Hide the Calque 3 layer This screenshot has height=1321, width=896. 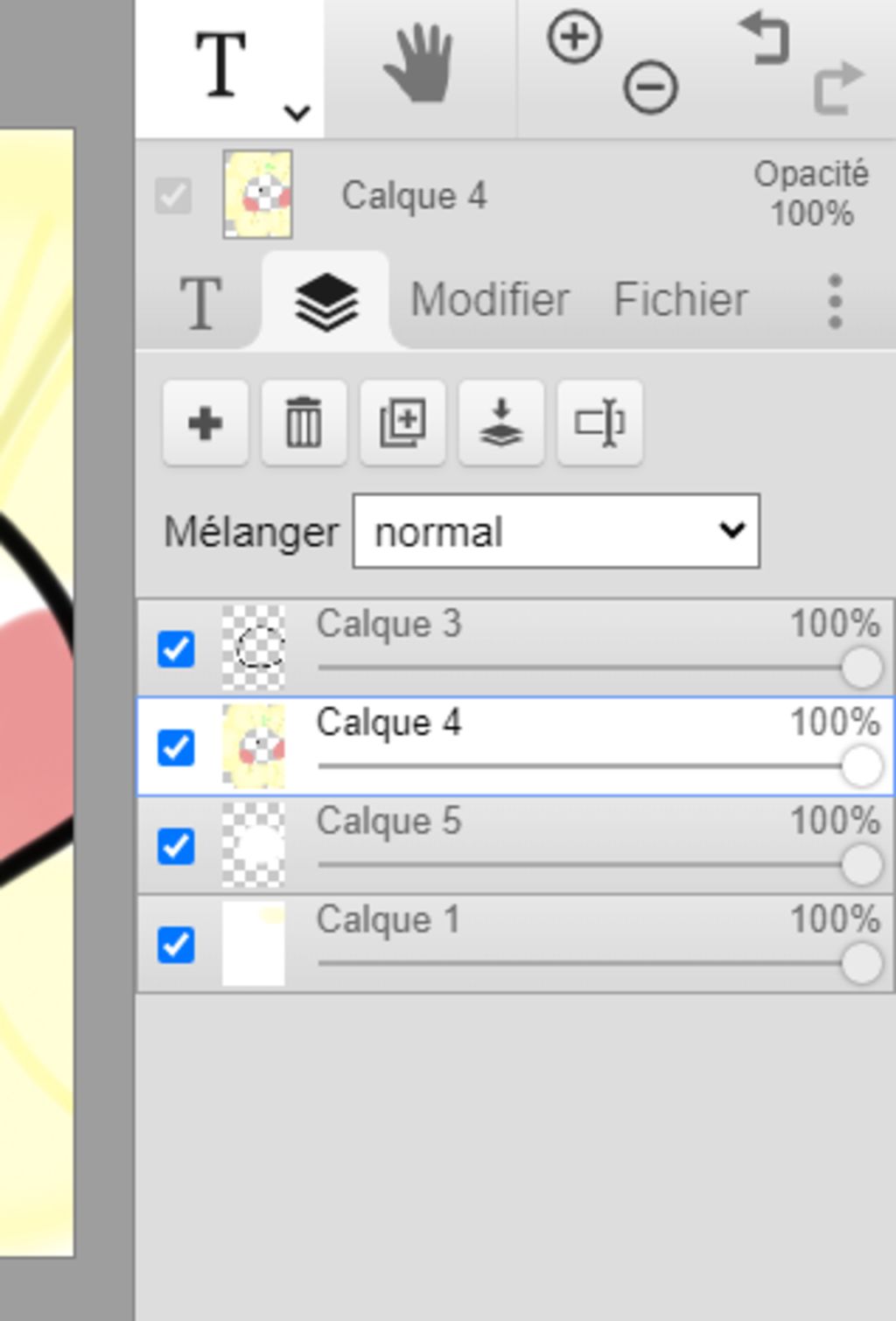(176, 649)
